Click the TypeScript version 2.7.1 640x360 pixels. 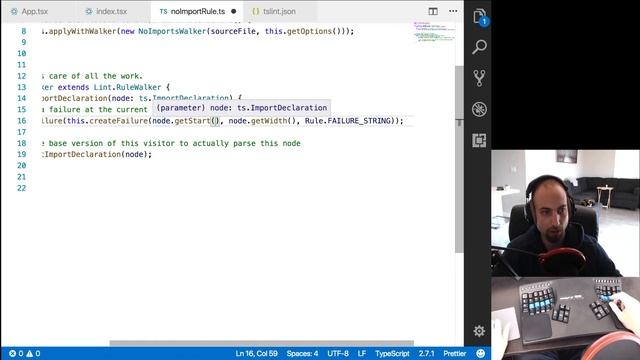point(426,353)
